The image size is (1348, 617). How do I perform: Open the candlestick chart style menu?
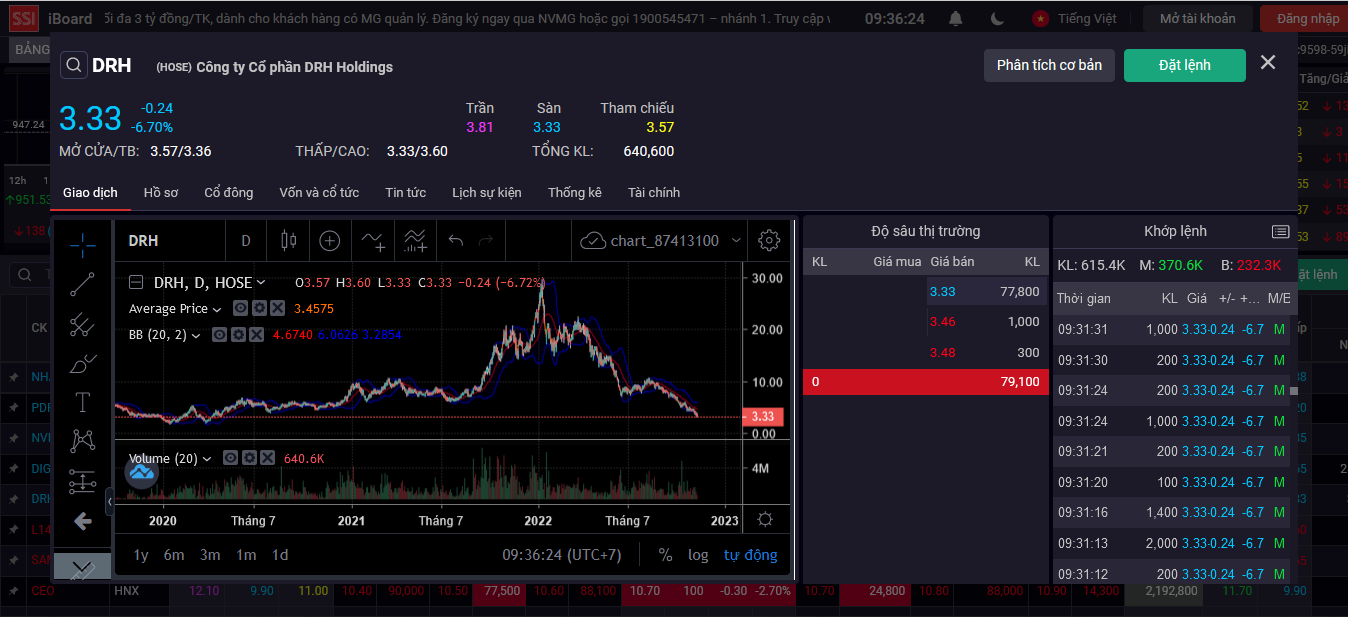290,241
